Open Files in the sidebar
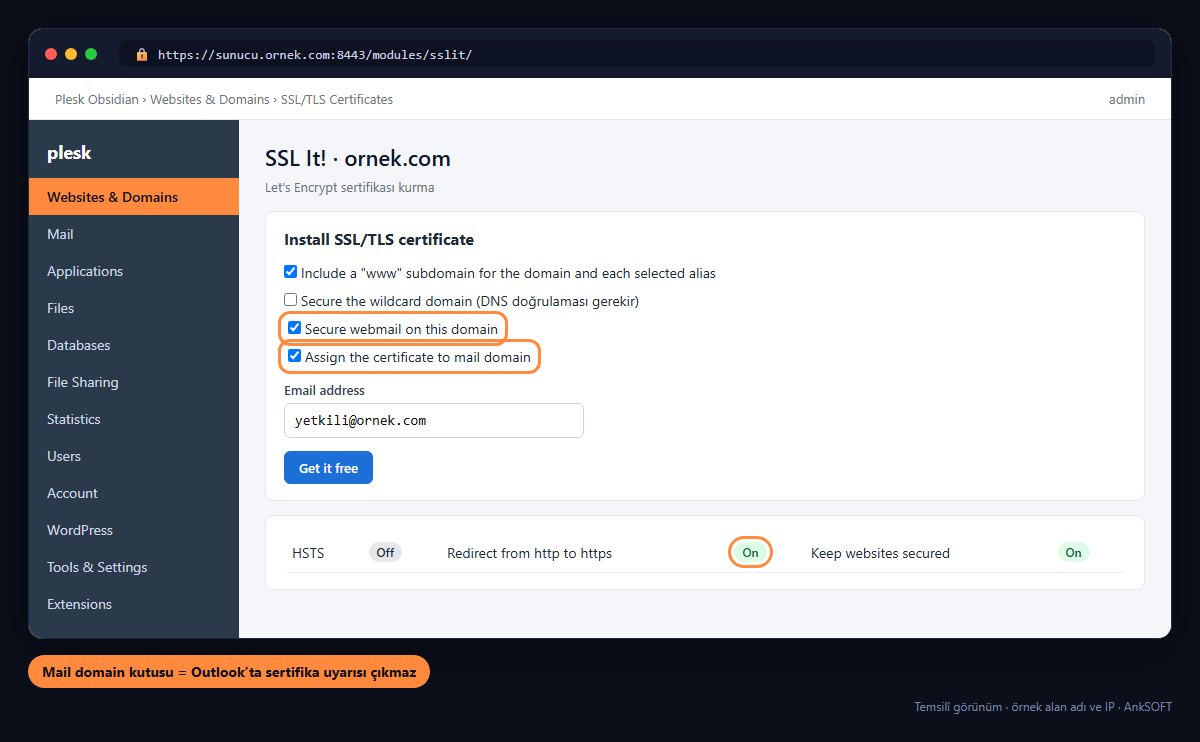Viewport: 1200px width, 742px height. tap(134, 308)
